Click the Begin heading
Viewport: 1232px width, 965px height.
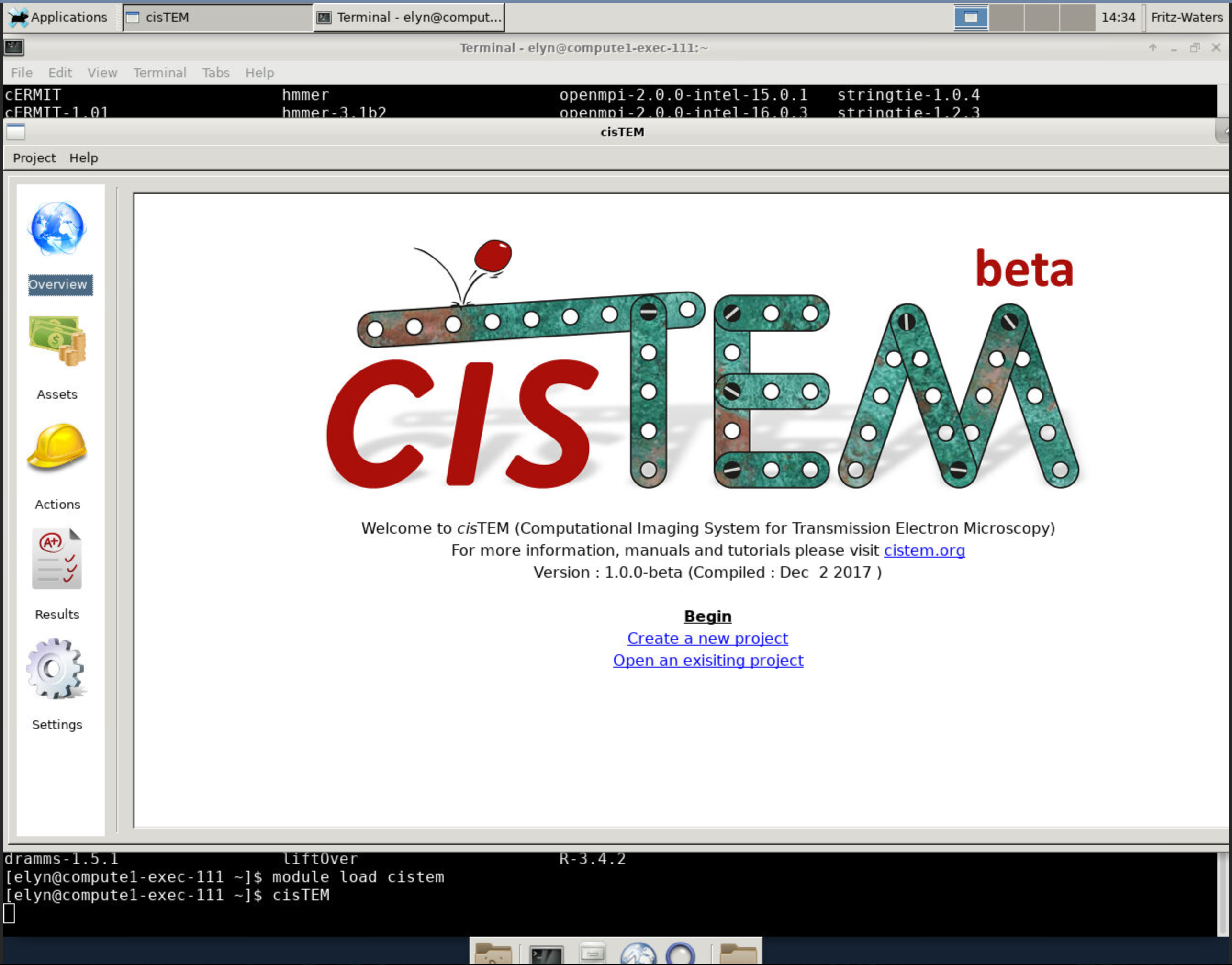(x=708, y=617)
